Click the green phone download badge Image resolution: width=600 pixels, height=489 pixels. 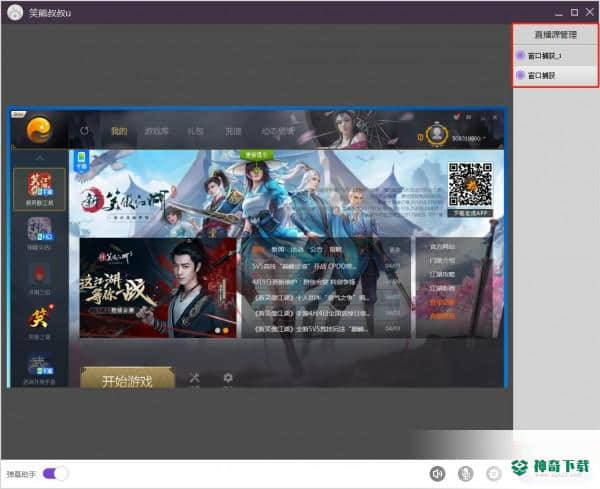pos(82,161)
